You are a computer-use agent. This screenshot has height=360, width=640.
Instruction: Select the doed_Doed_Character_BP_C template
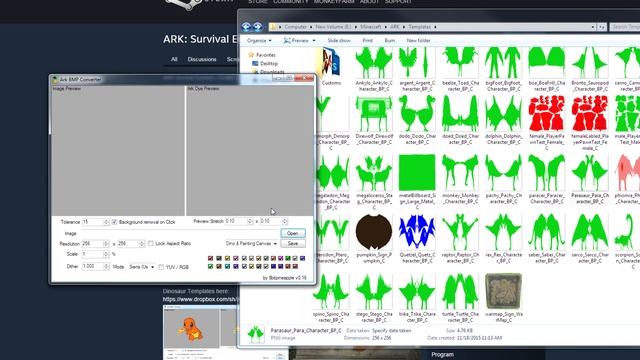[x=460, y=120]
